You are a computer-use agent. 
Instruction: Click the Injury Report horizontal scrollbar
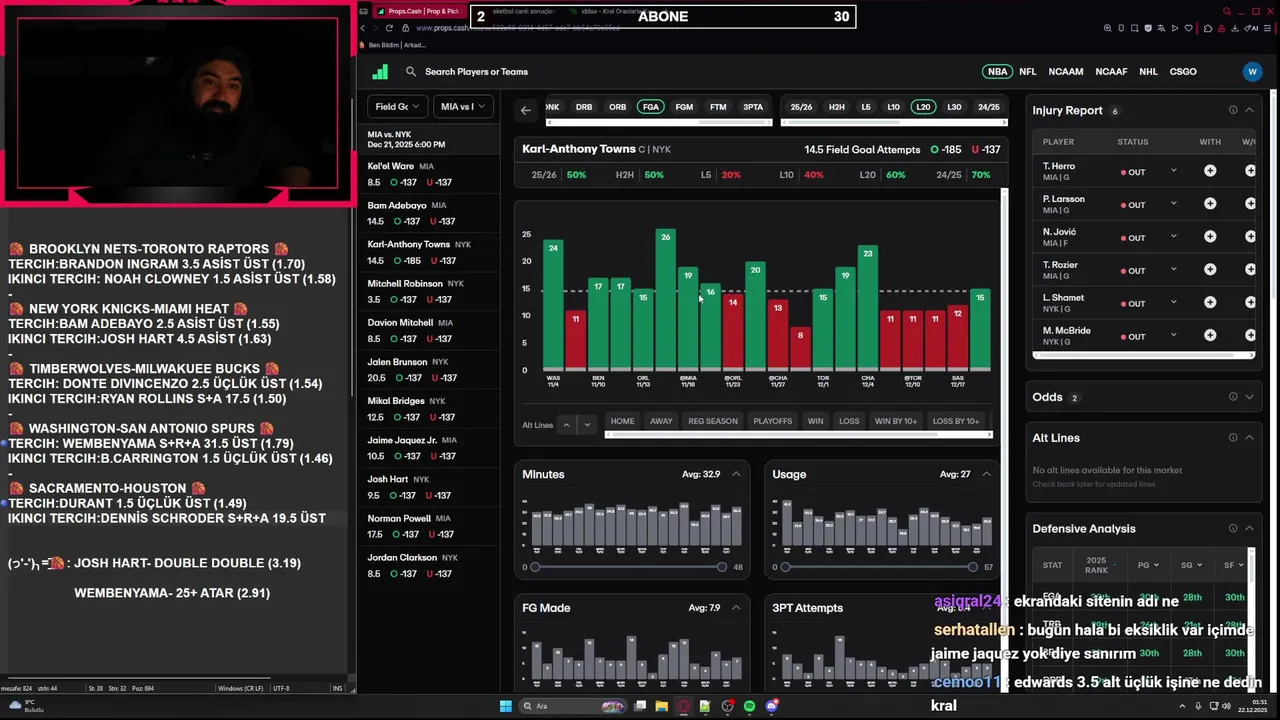coord(1143,355)
